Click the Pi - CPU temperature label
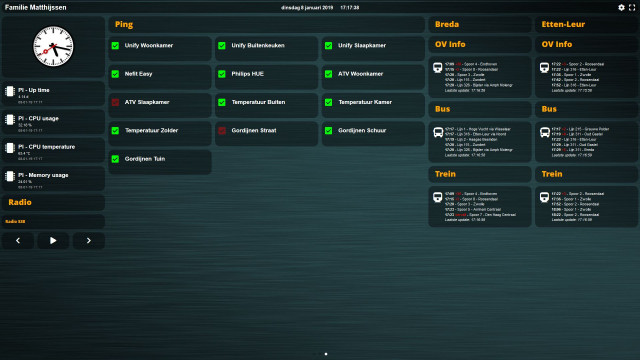This screenshot has width=640, height=360. point(47,147)
